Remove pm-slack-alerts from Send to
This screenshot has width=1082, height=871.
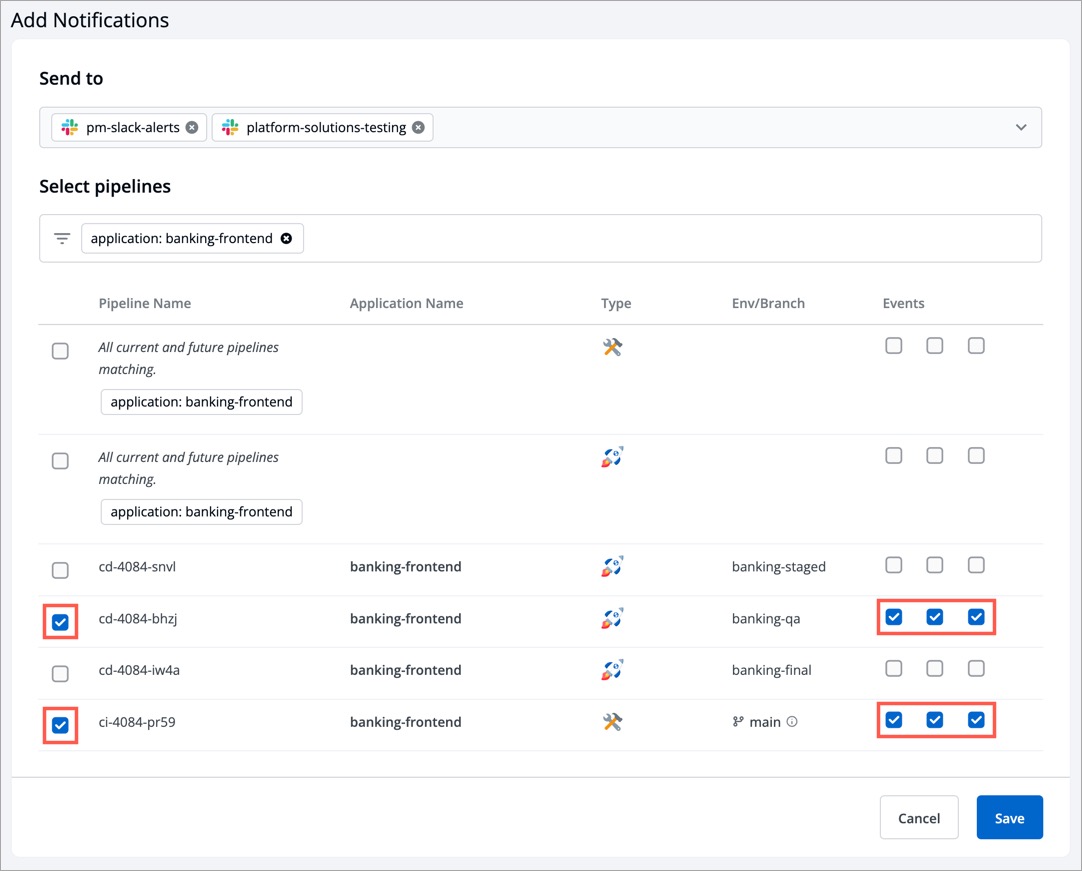coord(191,127)
